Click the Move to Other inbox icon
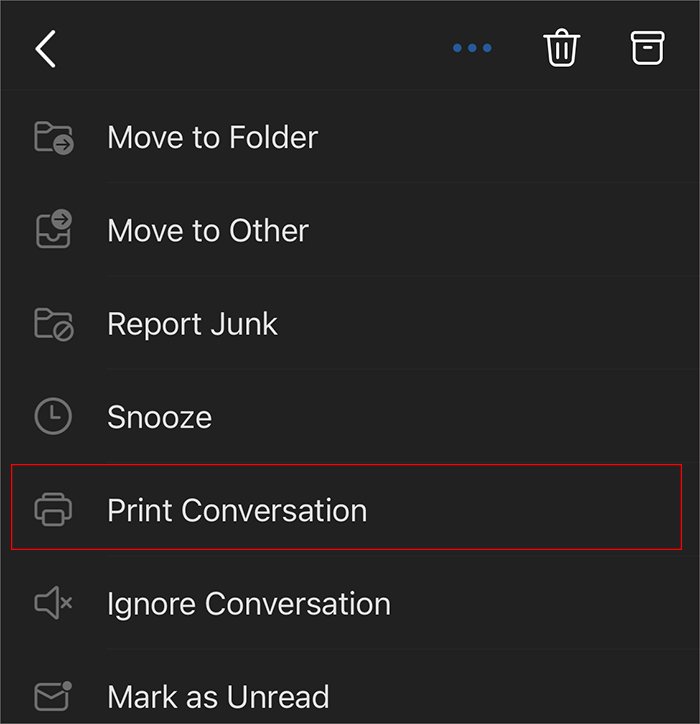This screenshot has height=724, width=700. point(54,229)
